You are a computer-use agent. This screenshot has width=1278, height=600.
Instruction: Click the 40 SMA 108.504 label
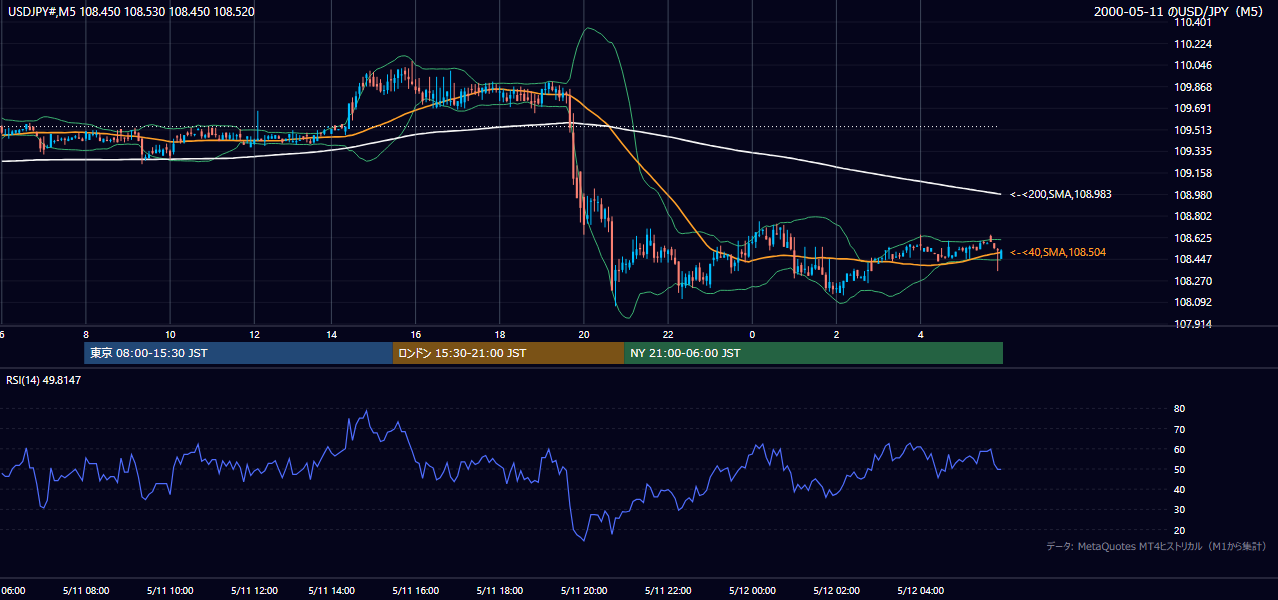(x=1057, y=253)
